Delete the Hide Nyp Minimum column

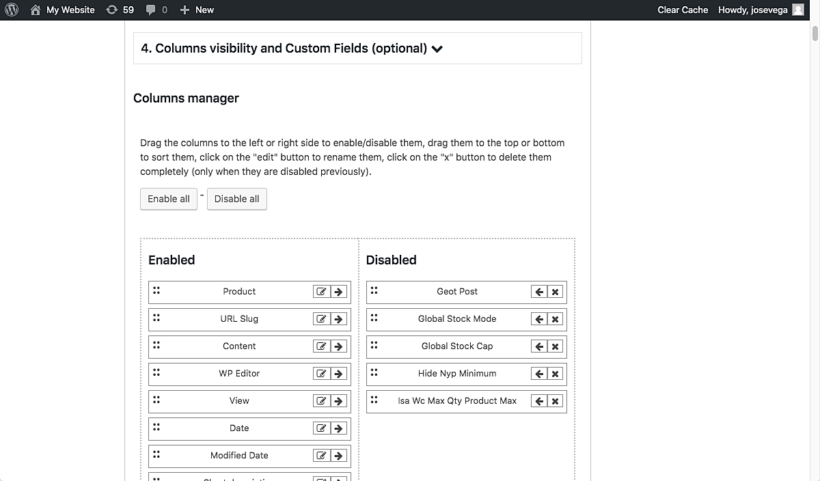tap(555, 373)
